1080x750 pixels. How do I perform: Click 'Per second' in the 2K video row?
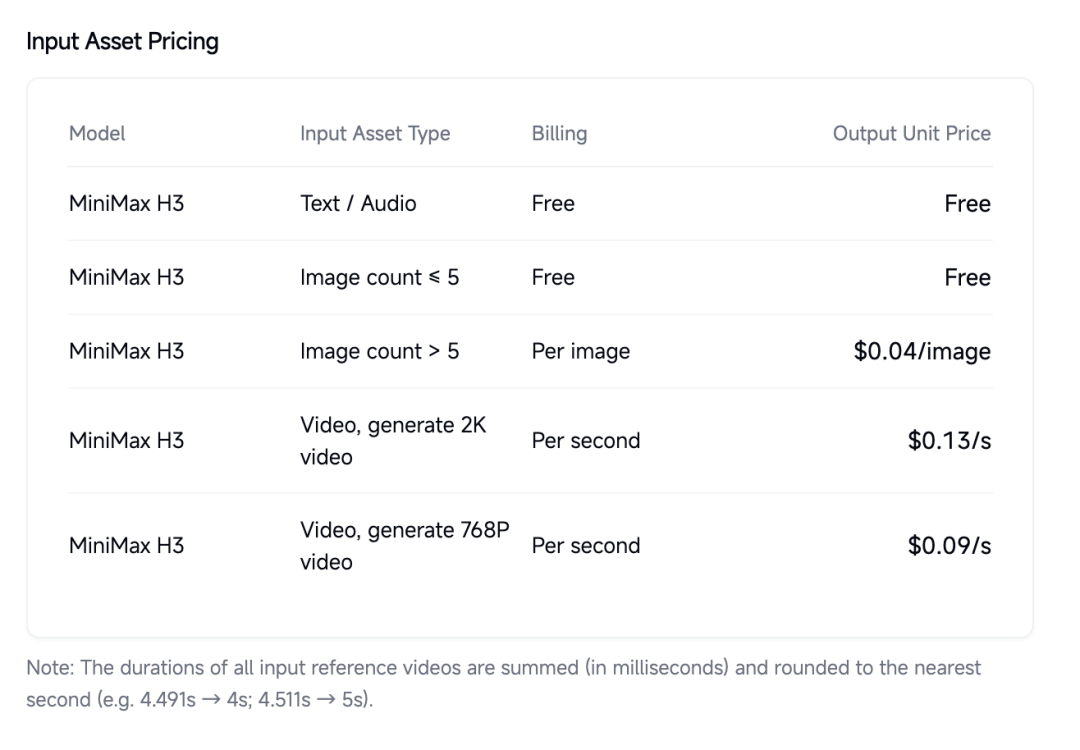pos(586,441)
